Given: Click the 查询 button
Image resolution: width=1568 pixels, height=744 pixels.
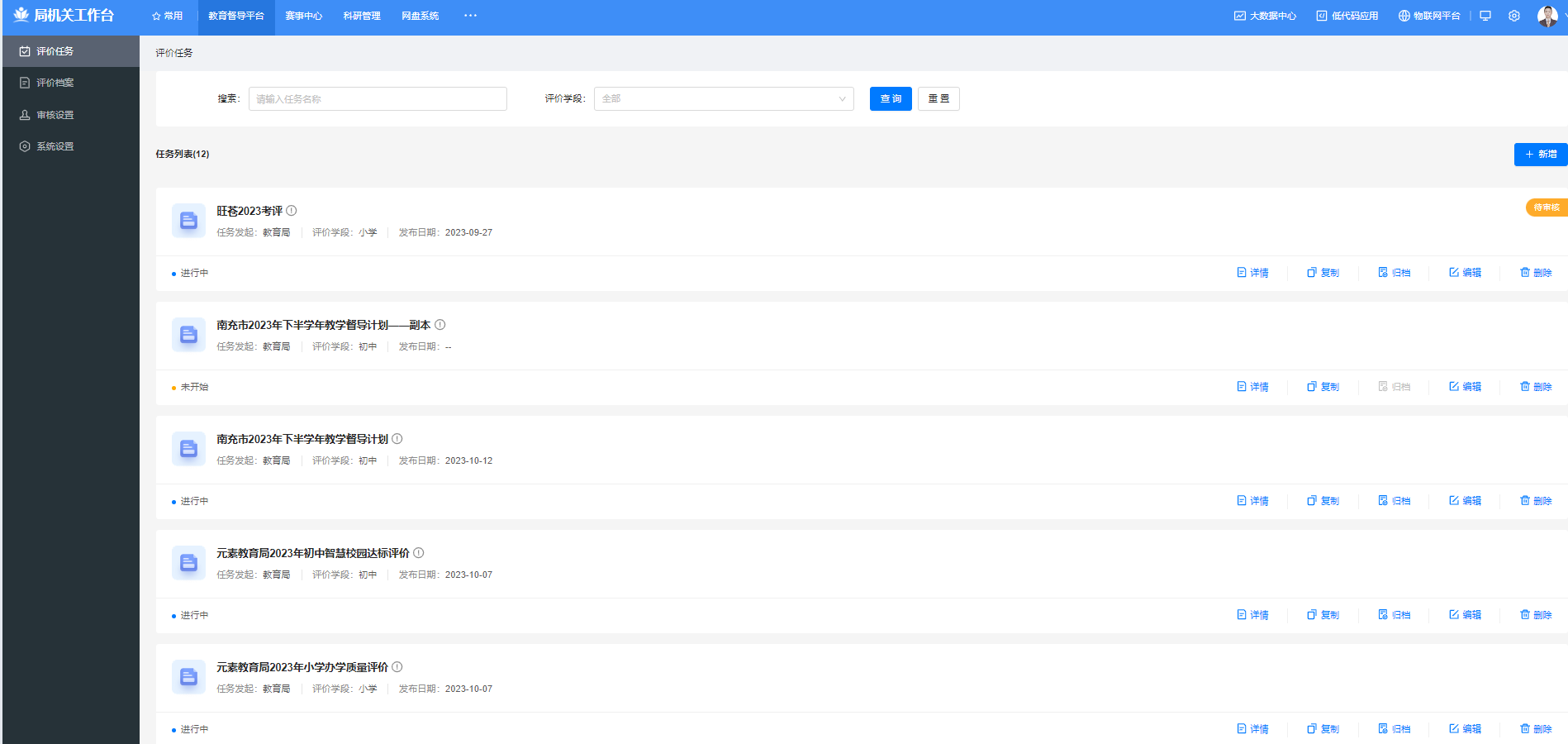Looking at the screenshot, I should pyautogui.click(x=891, y=99).
